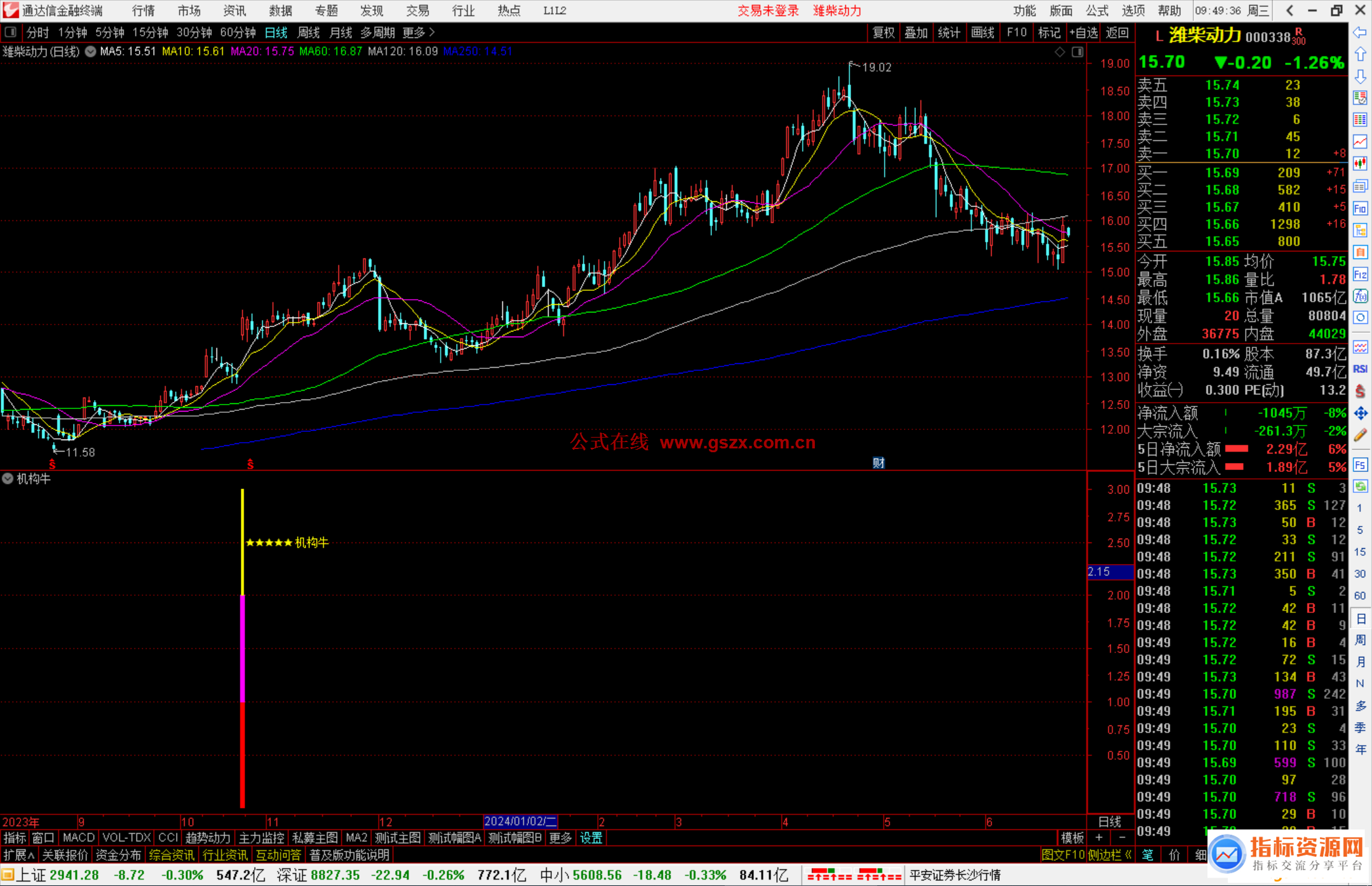This screenshot has height=886, width=1372.
Task: Click the red S arrow icon in sidebar
Action: tap(1360, 391)
